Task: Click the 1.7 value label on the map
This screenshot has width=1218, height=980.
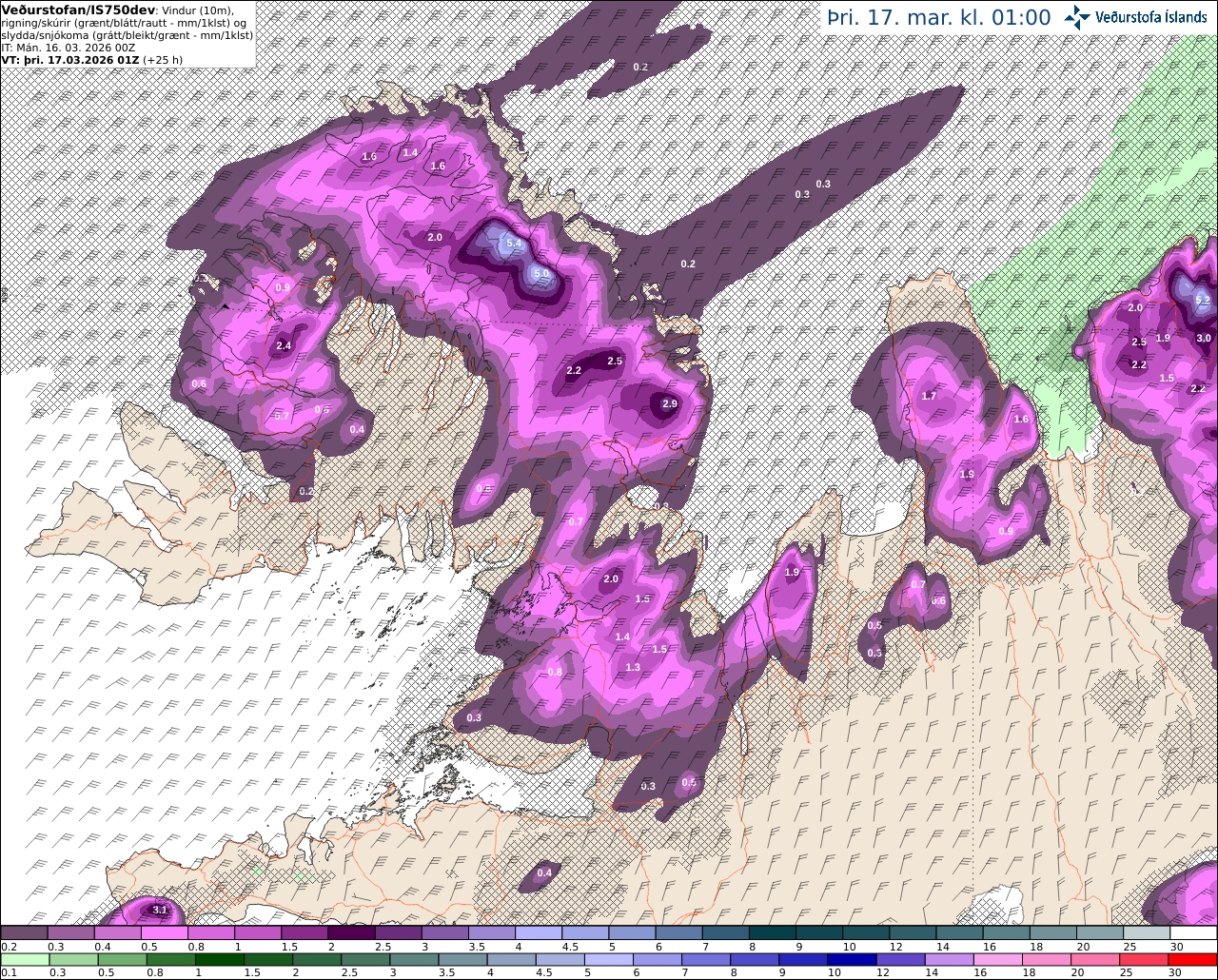Action: coord(930,396)
